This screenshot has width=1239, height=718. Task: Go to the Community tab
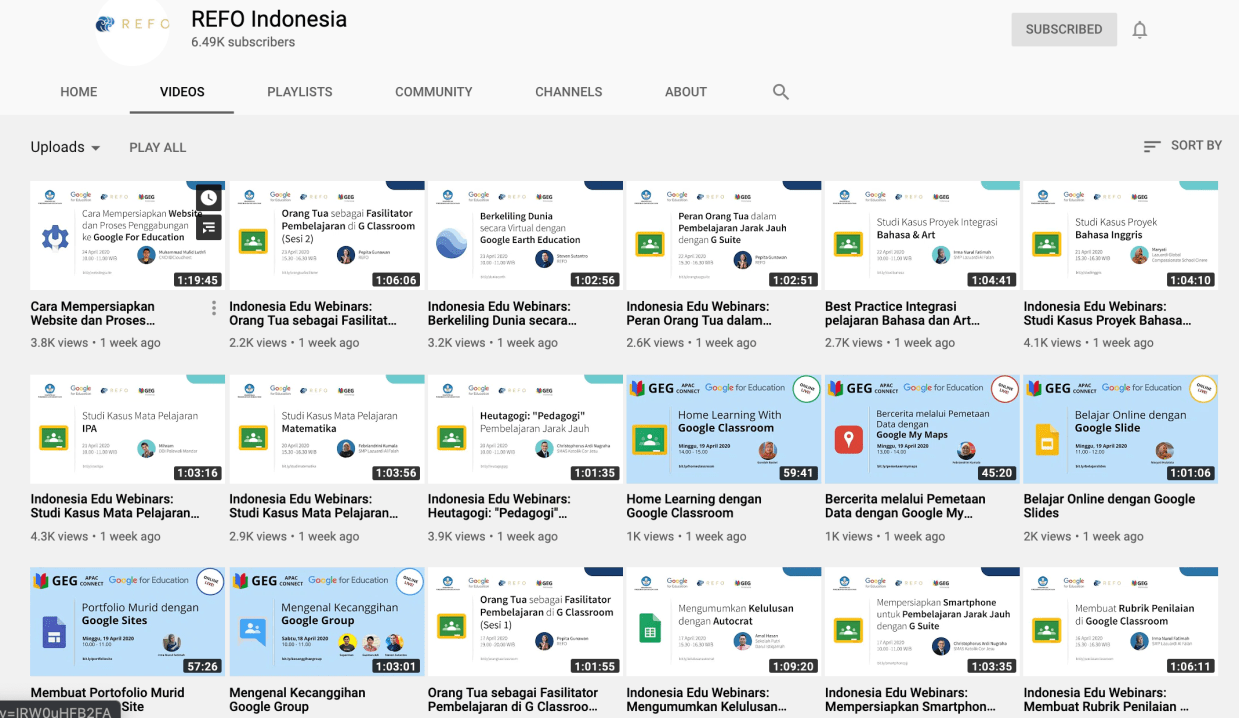coord(434,92)
